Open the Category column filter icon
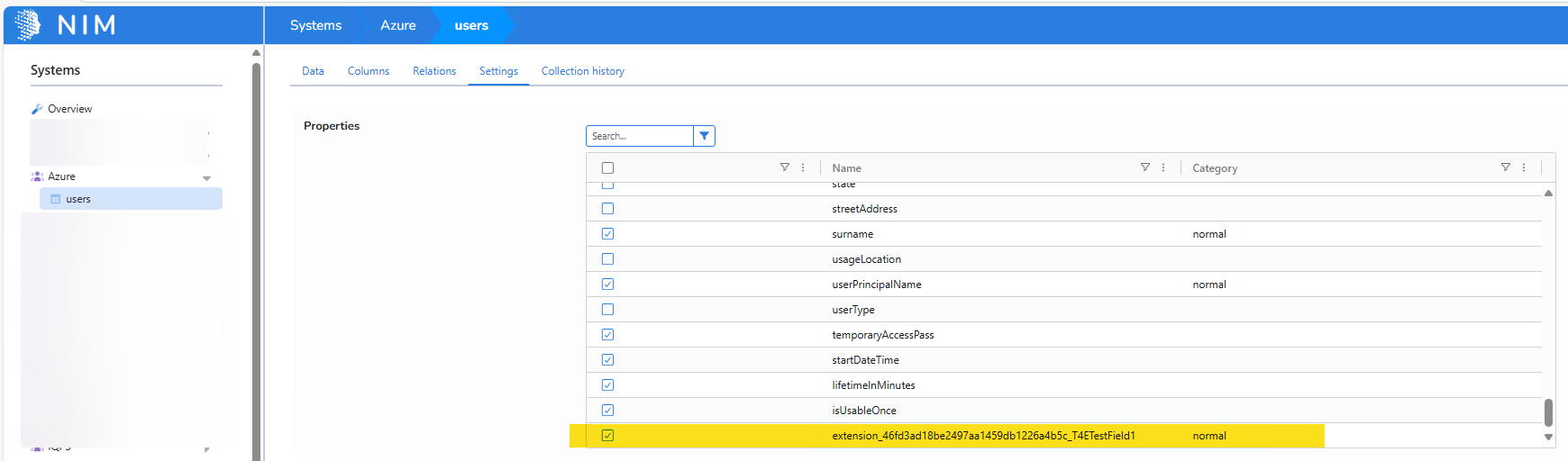This screenshot has width=1568, height=461. coord(1505,167)
